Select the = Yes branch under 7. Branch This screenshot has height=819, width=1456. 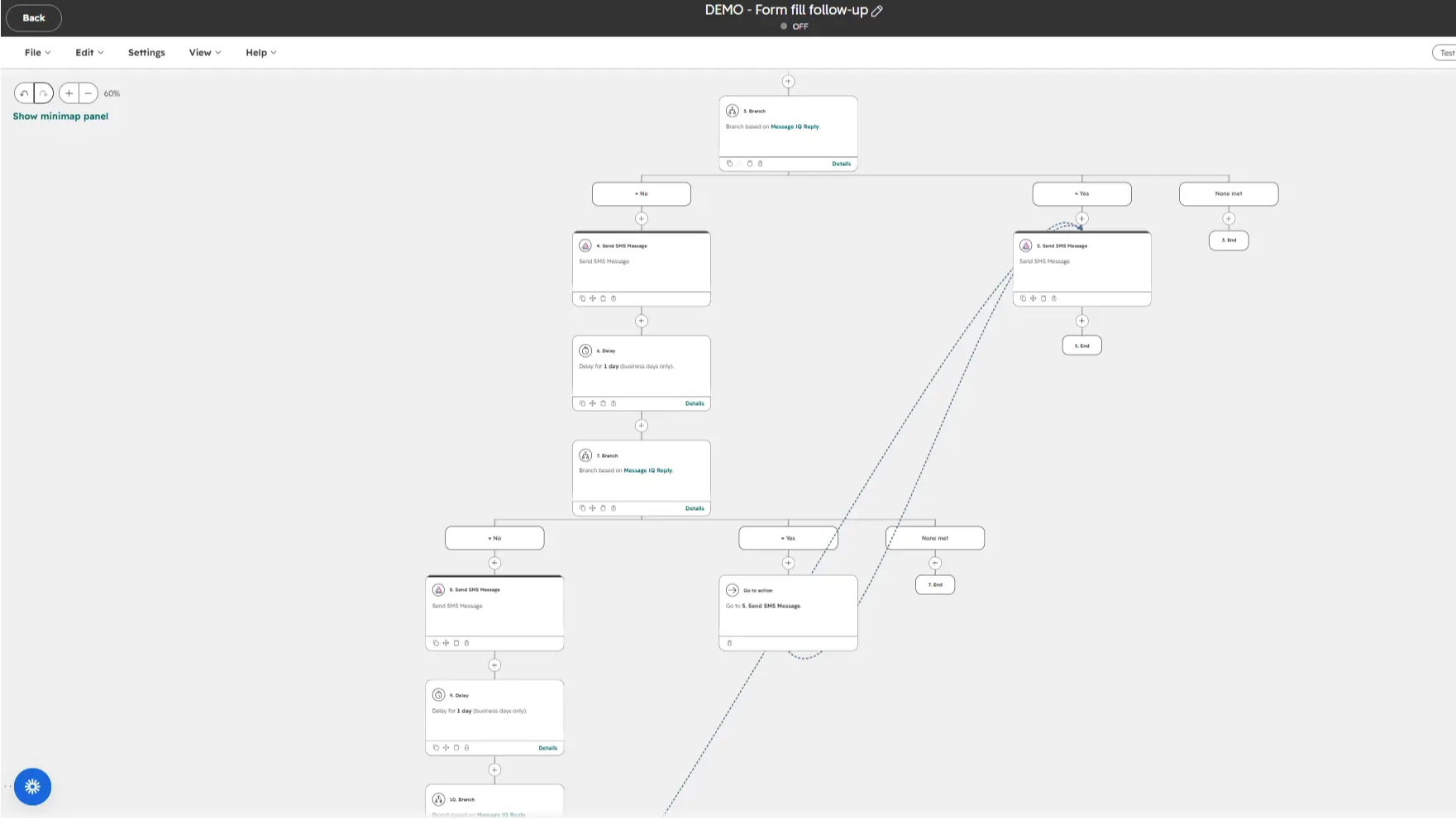point(788,538)
